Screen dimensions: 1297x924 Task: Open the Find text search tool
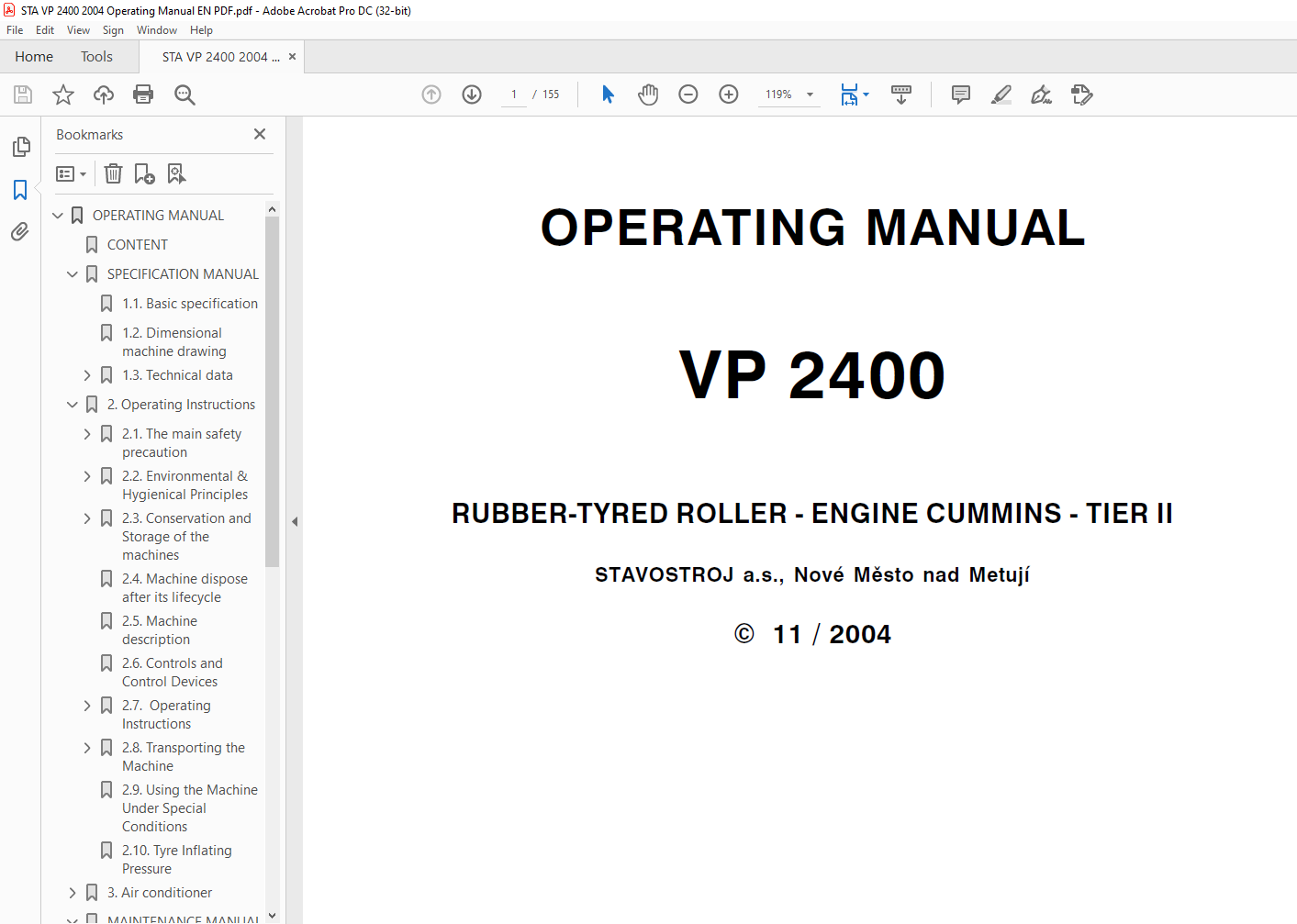click(x=184, y=95)
